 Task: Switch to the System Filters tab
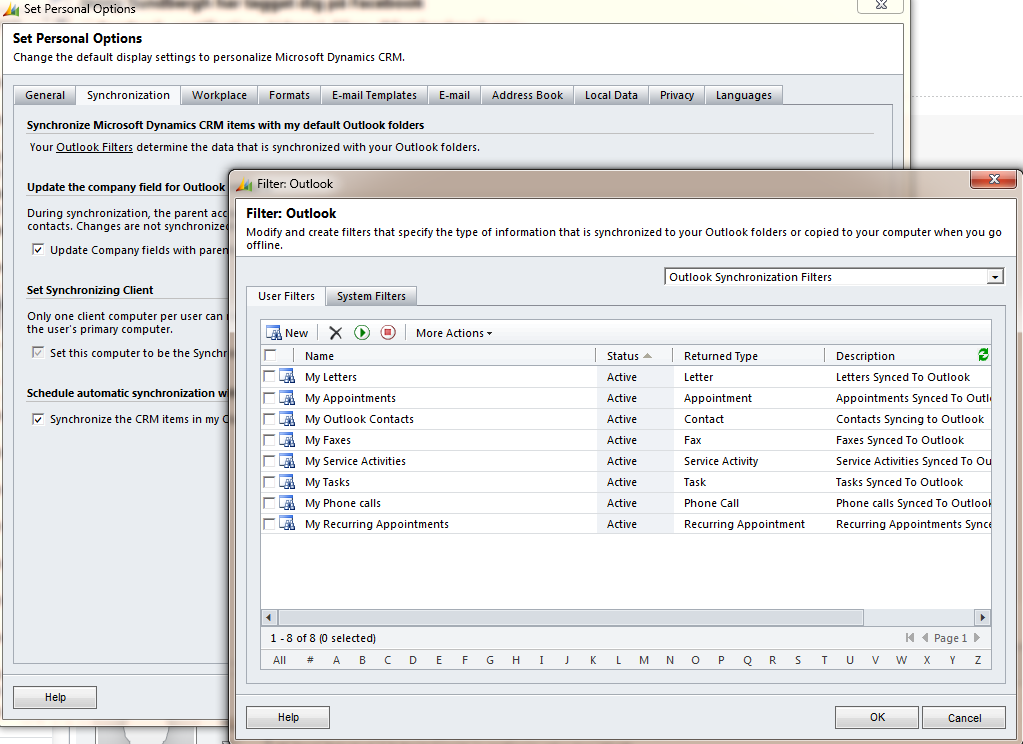pyautogui.click(x=371, y=296)
